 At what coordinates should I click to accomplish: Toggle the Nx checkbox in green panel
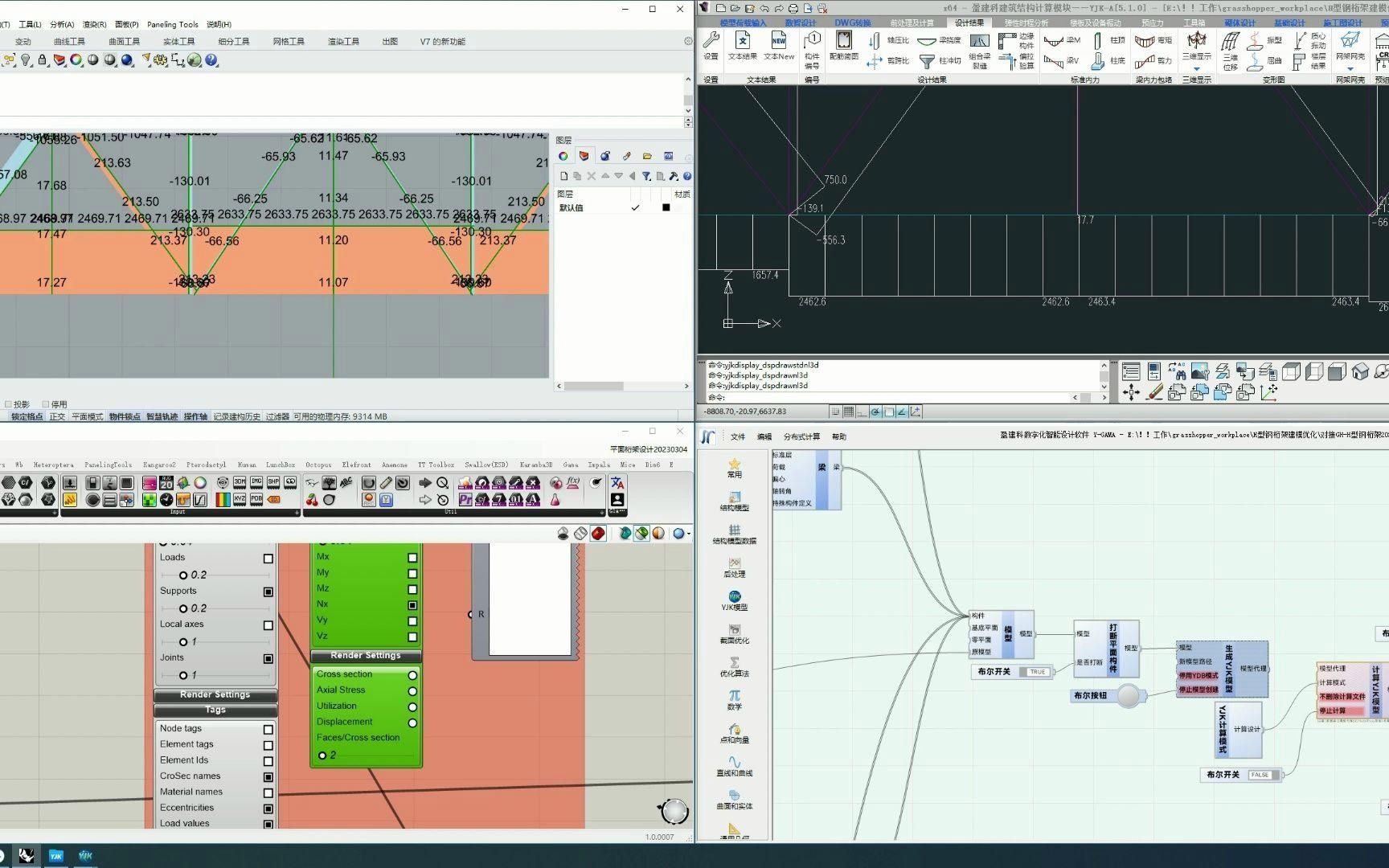point(412,604)
